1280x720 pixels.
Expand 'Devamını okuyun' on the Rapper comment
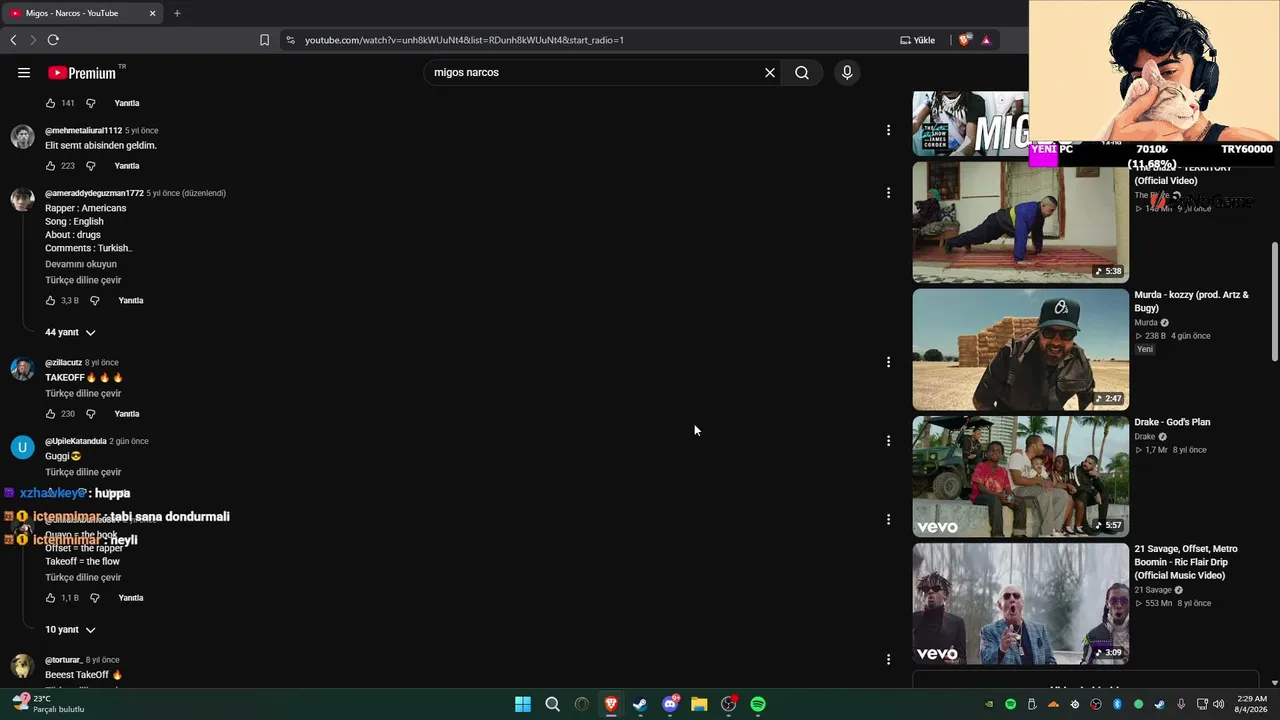(81, 264)
